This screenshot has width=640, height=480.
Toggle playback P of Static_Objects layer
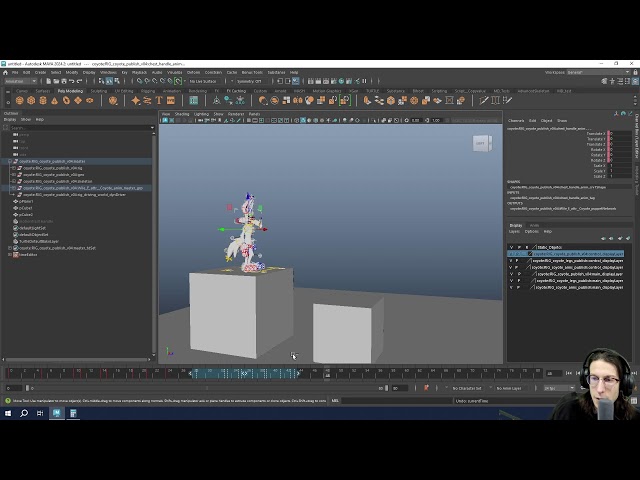coord(519,247)
